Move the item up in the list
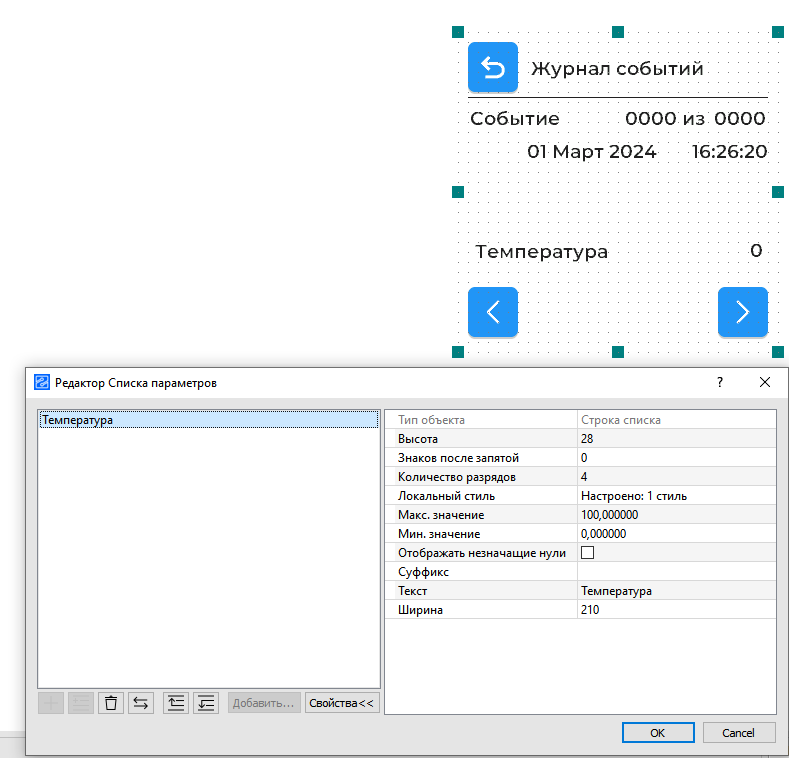The width and height of the screenshot is (789, 758). coord(176,703)
